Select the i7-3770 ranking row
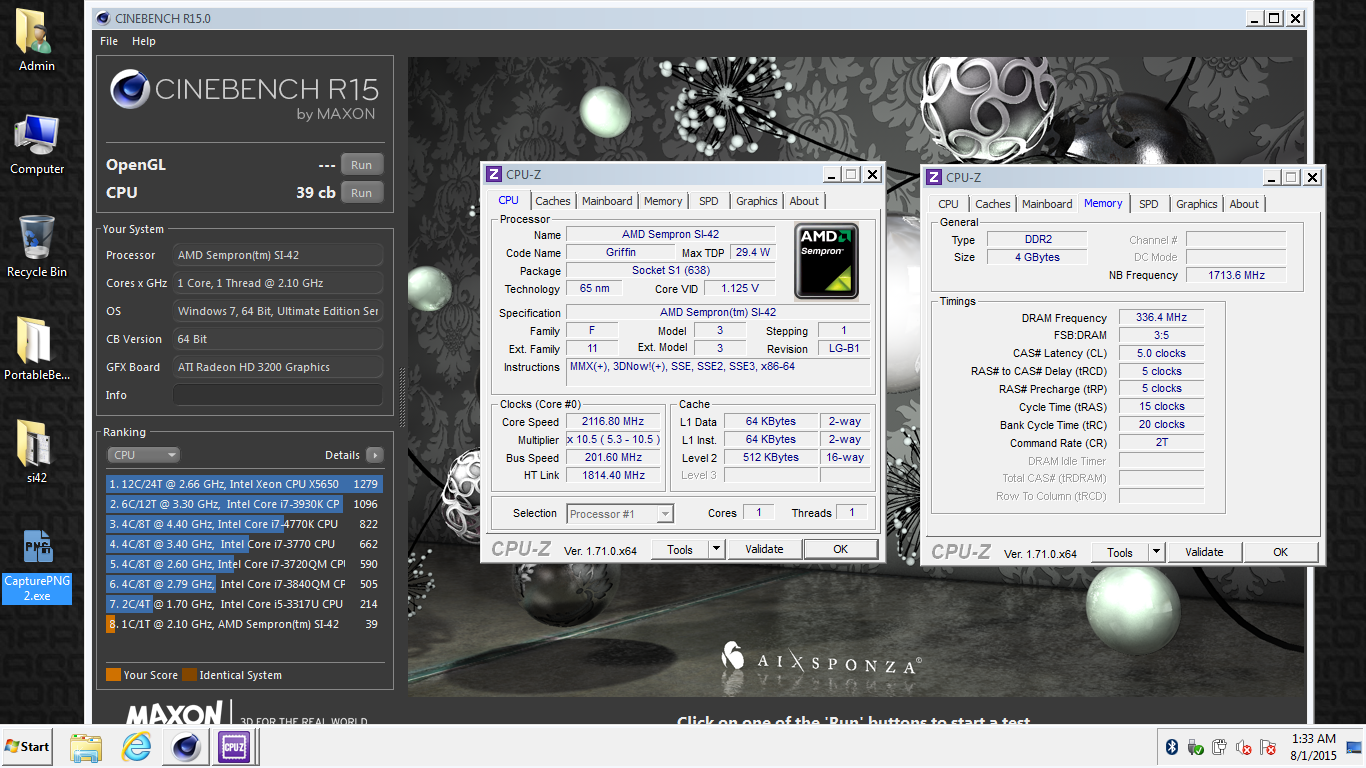This screenshot has height=768, width=1366. 245,544
